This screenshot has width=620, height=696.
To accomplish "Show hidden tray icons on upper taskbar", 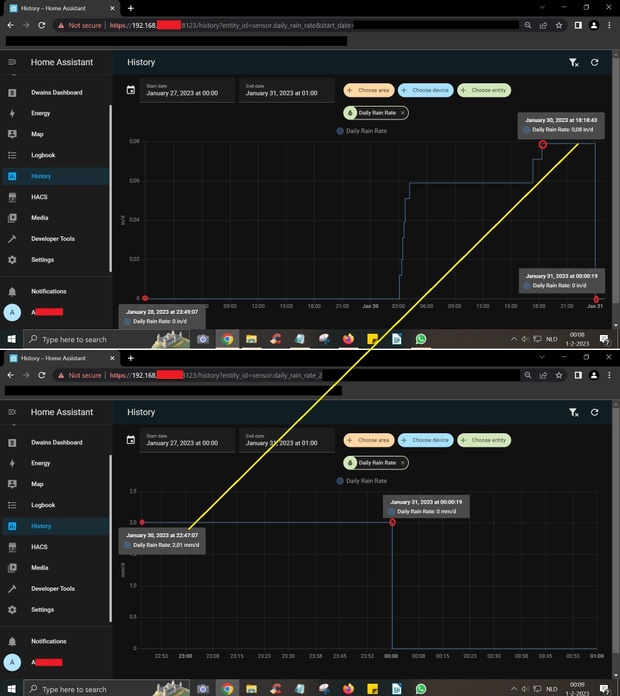I will [x=514, y=339].
